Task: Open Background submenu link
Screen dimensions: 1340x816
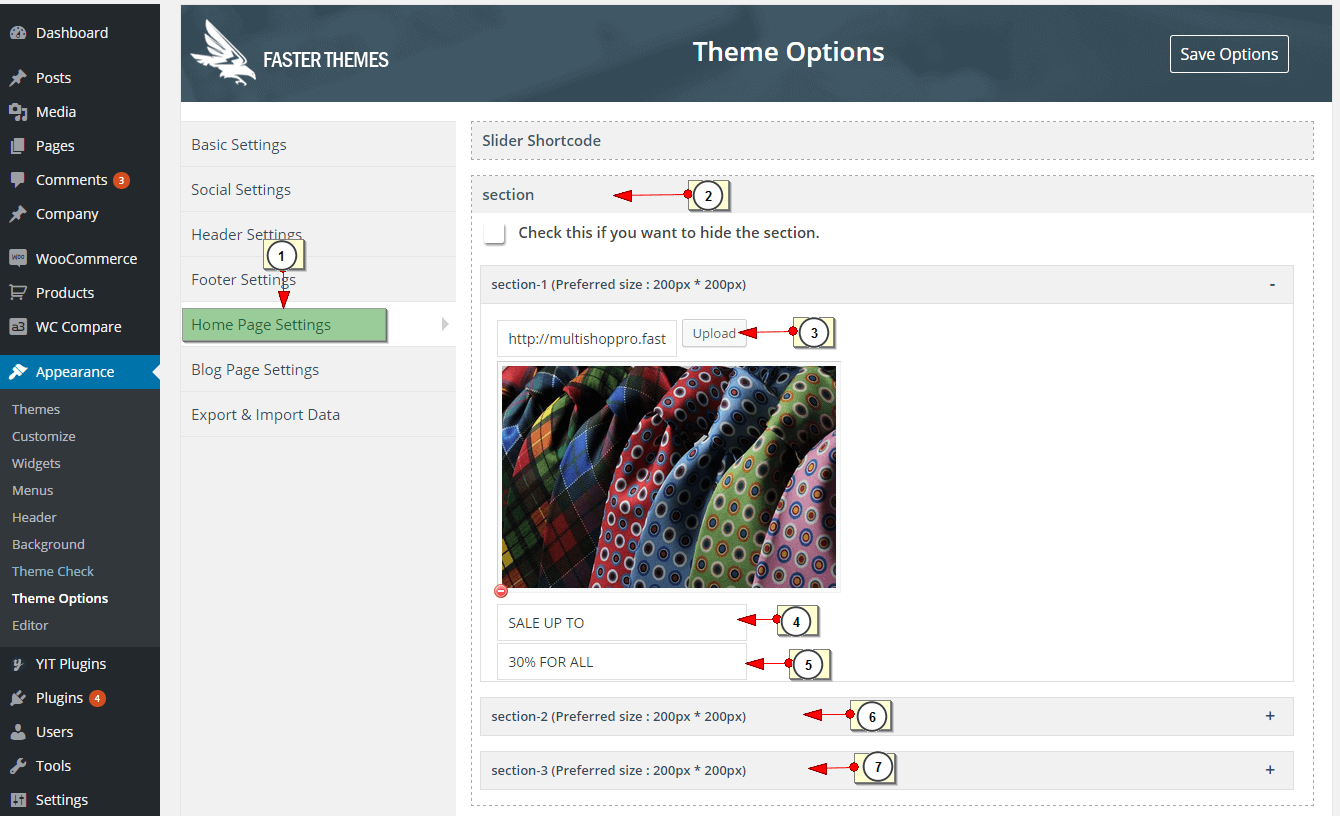Action: [x=48, y=544]
